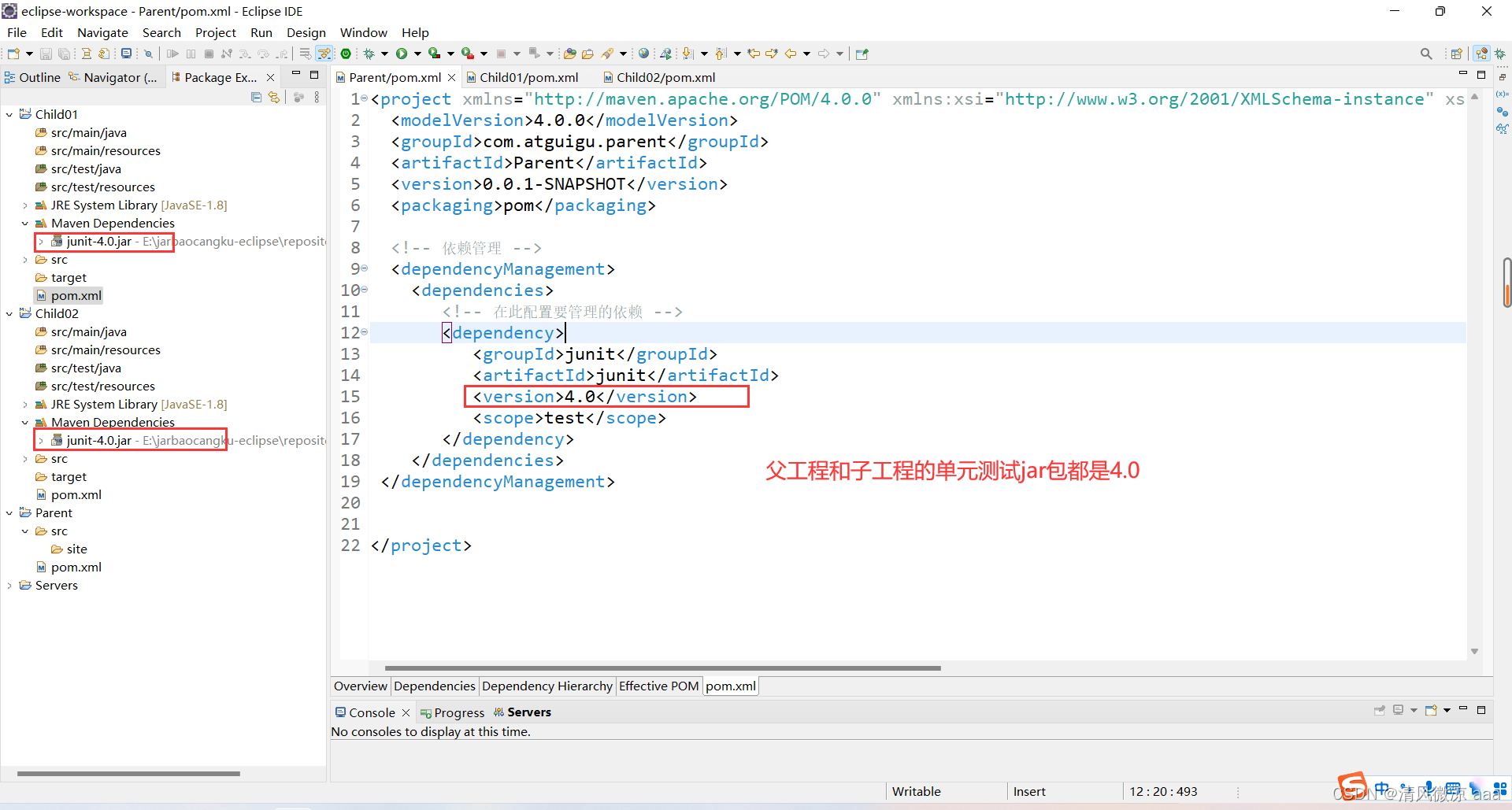Screen dimensions: 1512x810
Task: Toggle Link with Editor in Package Explorer
Action: 274,97
